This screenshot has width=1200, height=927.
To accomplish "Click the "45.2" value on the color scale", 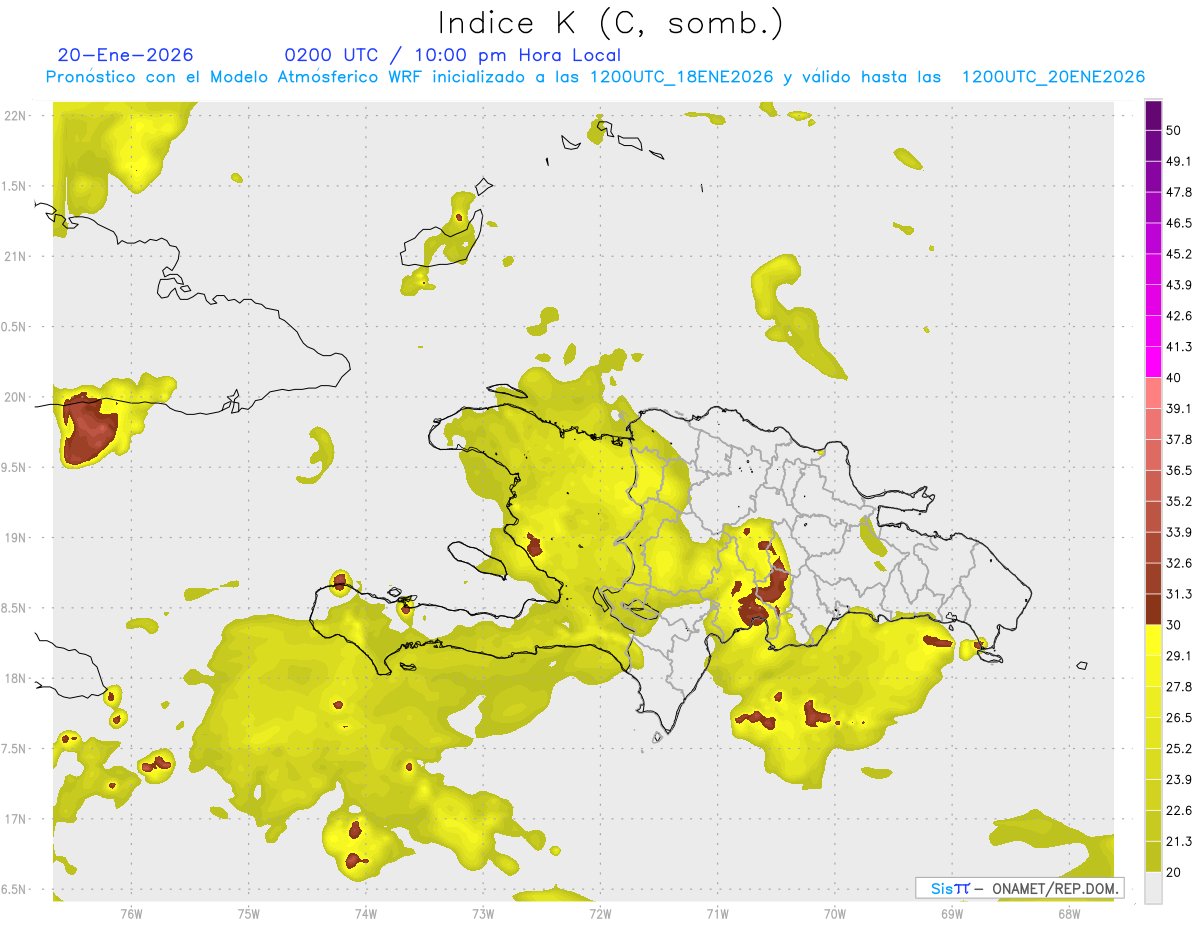I will pos(1179,254).
